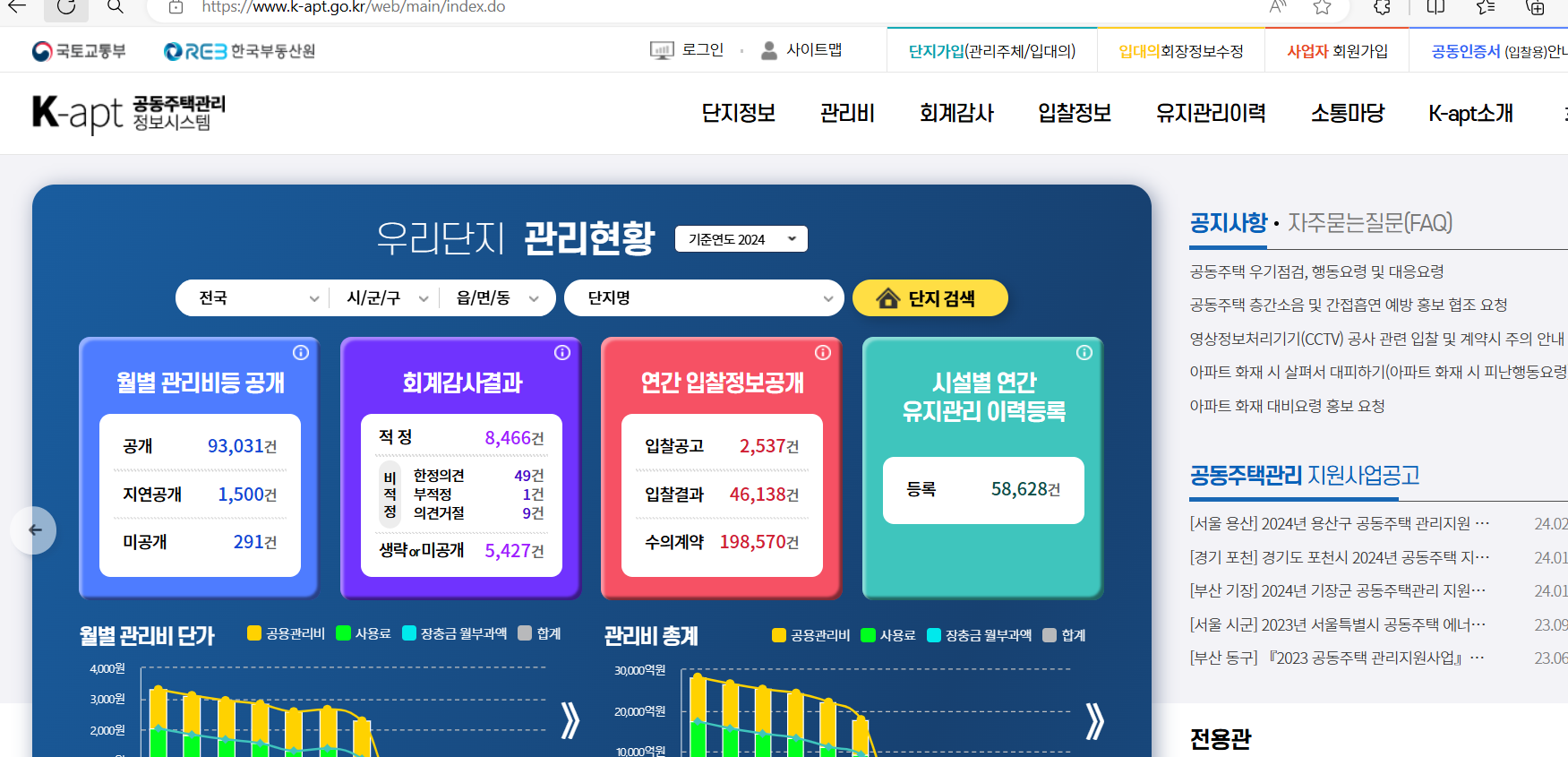This screenshot has width=1568, height=757.
Task: Click 공동주택관리 지원사업공고 heading
Action: [x=1305, y=475]
